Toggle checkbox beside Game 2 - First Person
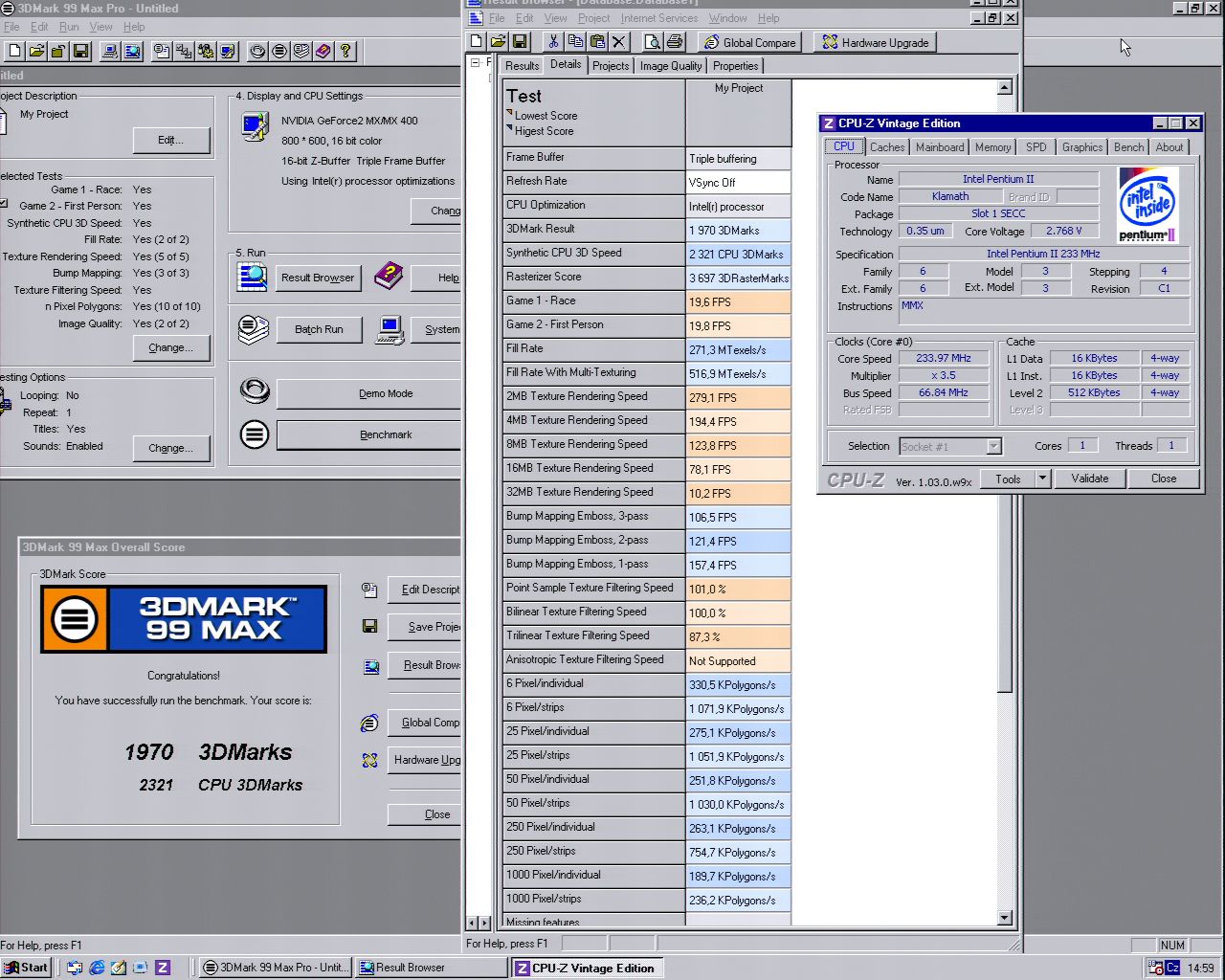1225x980 pixels. tap(4, 205)
